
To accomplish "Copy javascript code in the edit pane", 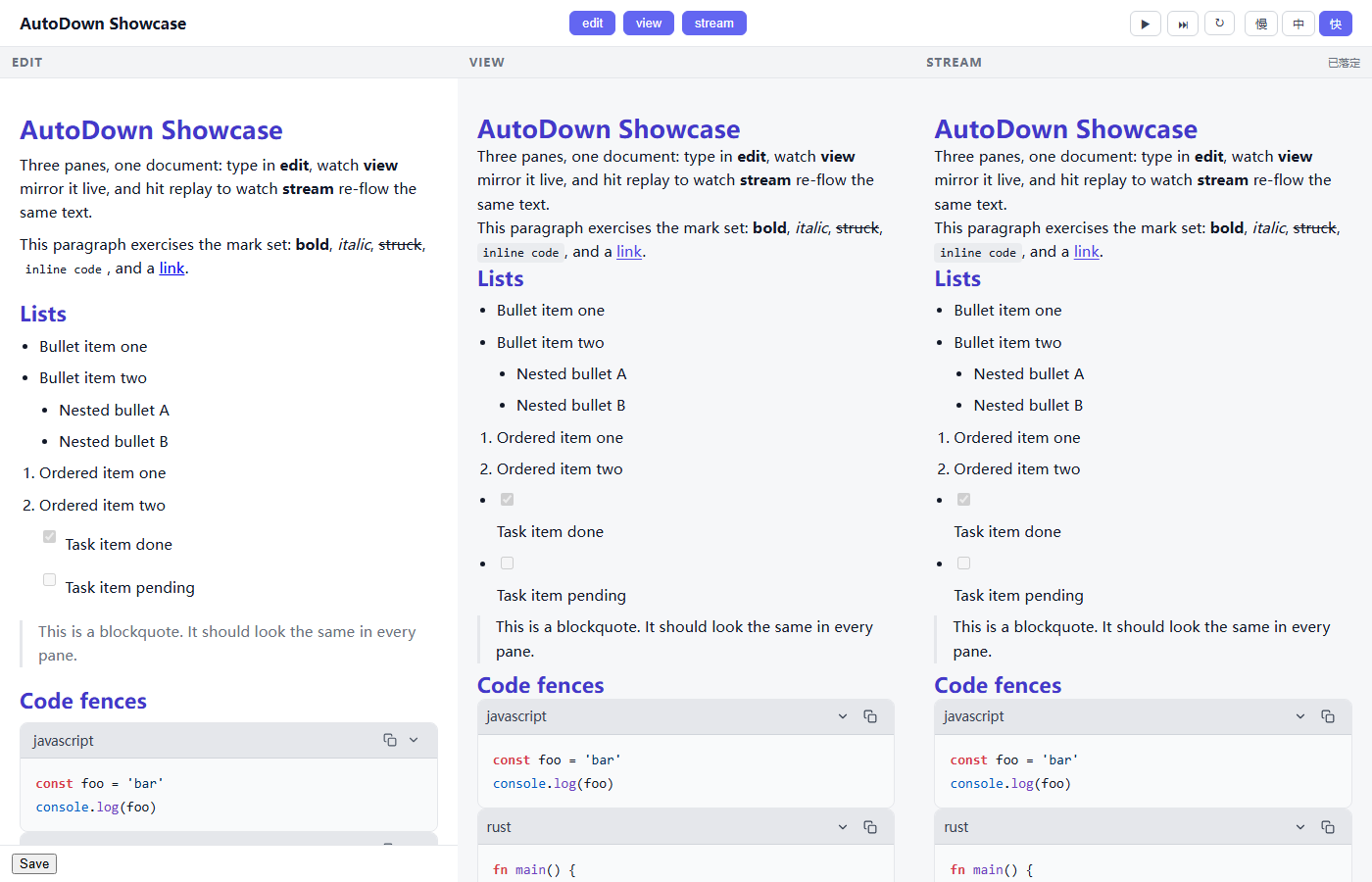I will point(390,740).
